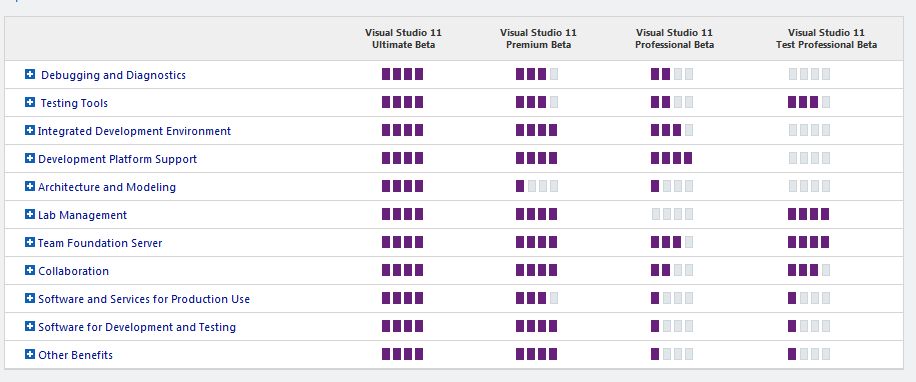The width and height of the screenshot is (916, 382).
Task: Click Premium bars for Software for Development and Testing
Action: click(x=537, y=327)
